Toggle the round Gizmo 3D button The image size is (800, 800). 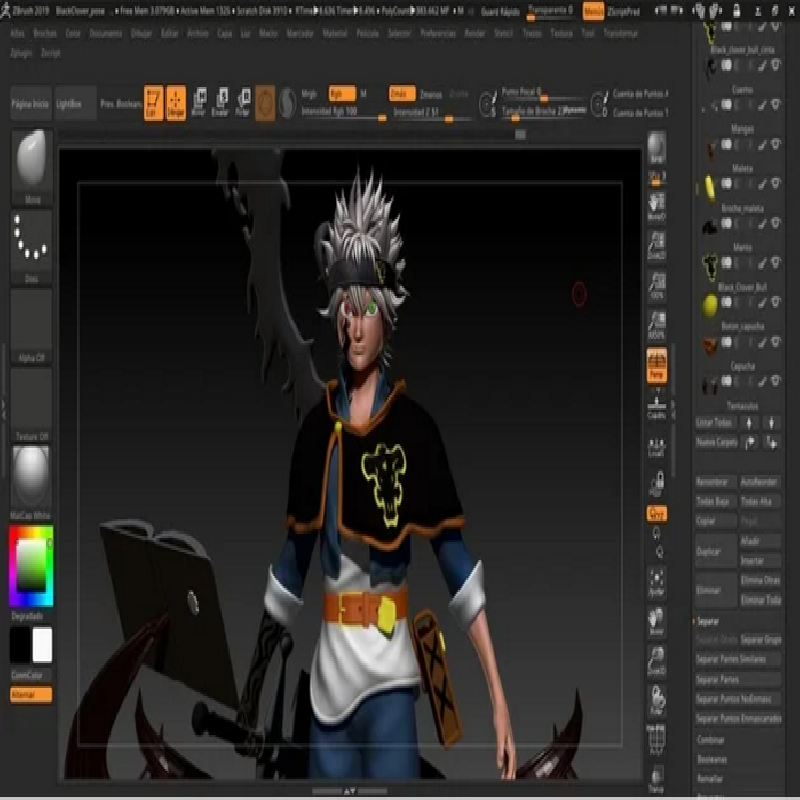[x=265, y=103]
